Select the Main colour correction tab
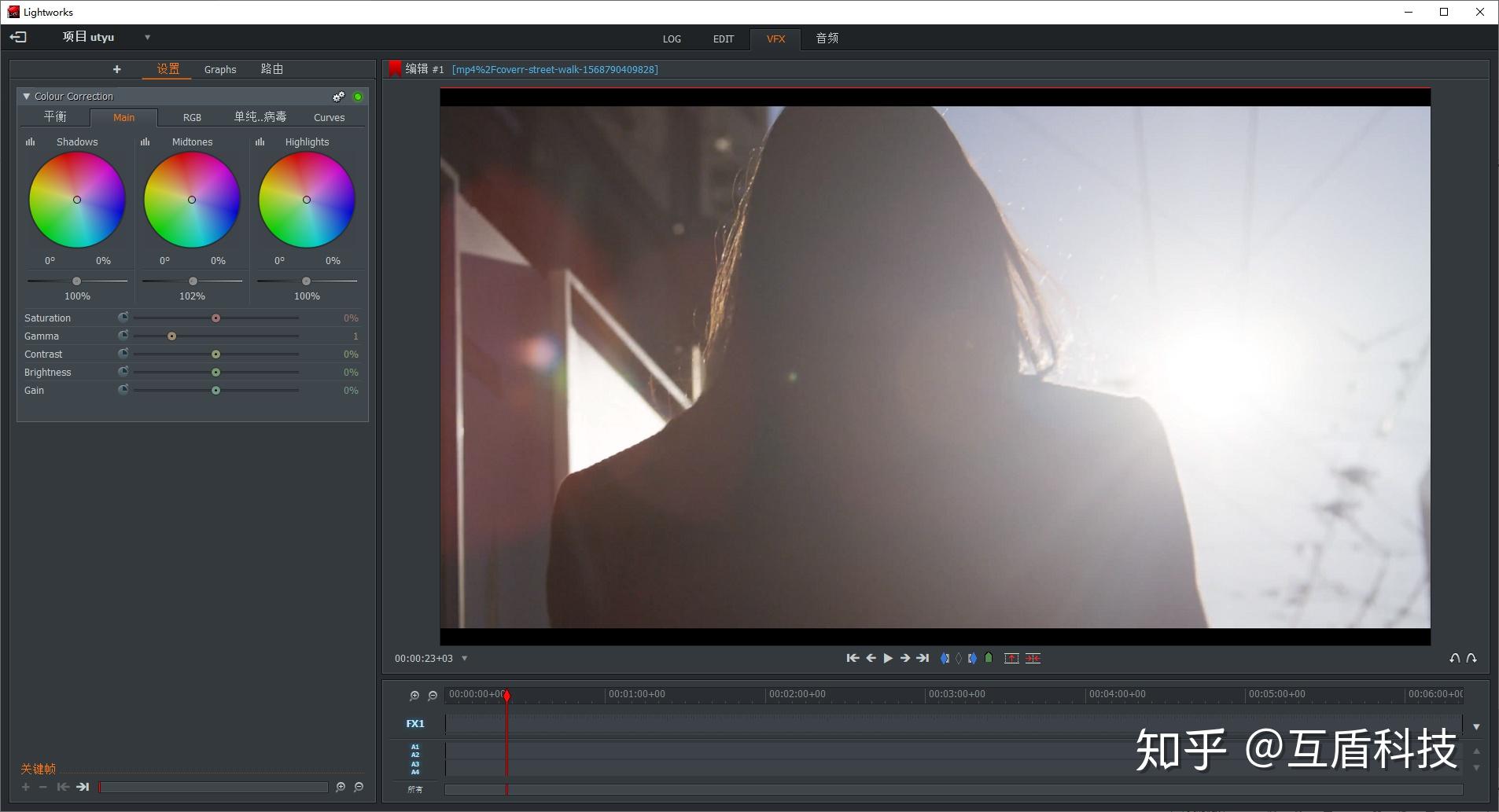 (123, 117)
